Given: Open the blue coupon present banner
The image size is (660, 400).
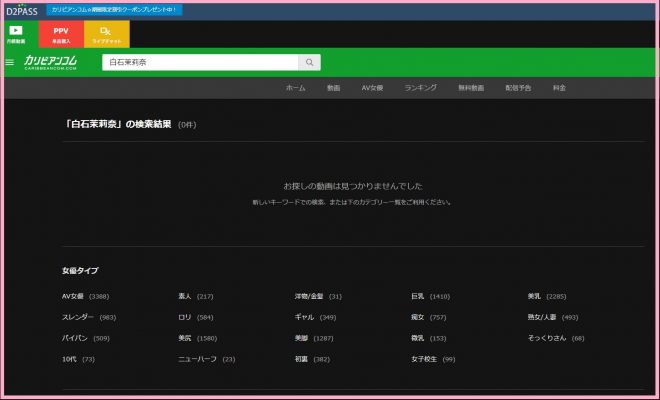Looking at the screenshot, I should 114,10.
